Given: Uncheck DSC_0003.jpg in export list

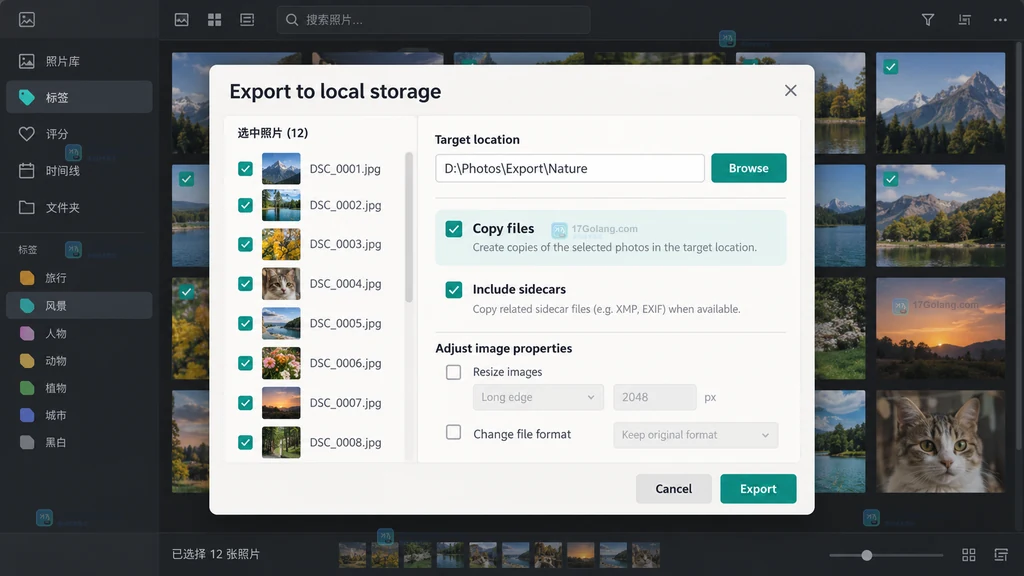Looking at the screenshot, I should (x=246, y=244).
